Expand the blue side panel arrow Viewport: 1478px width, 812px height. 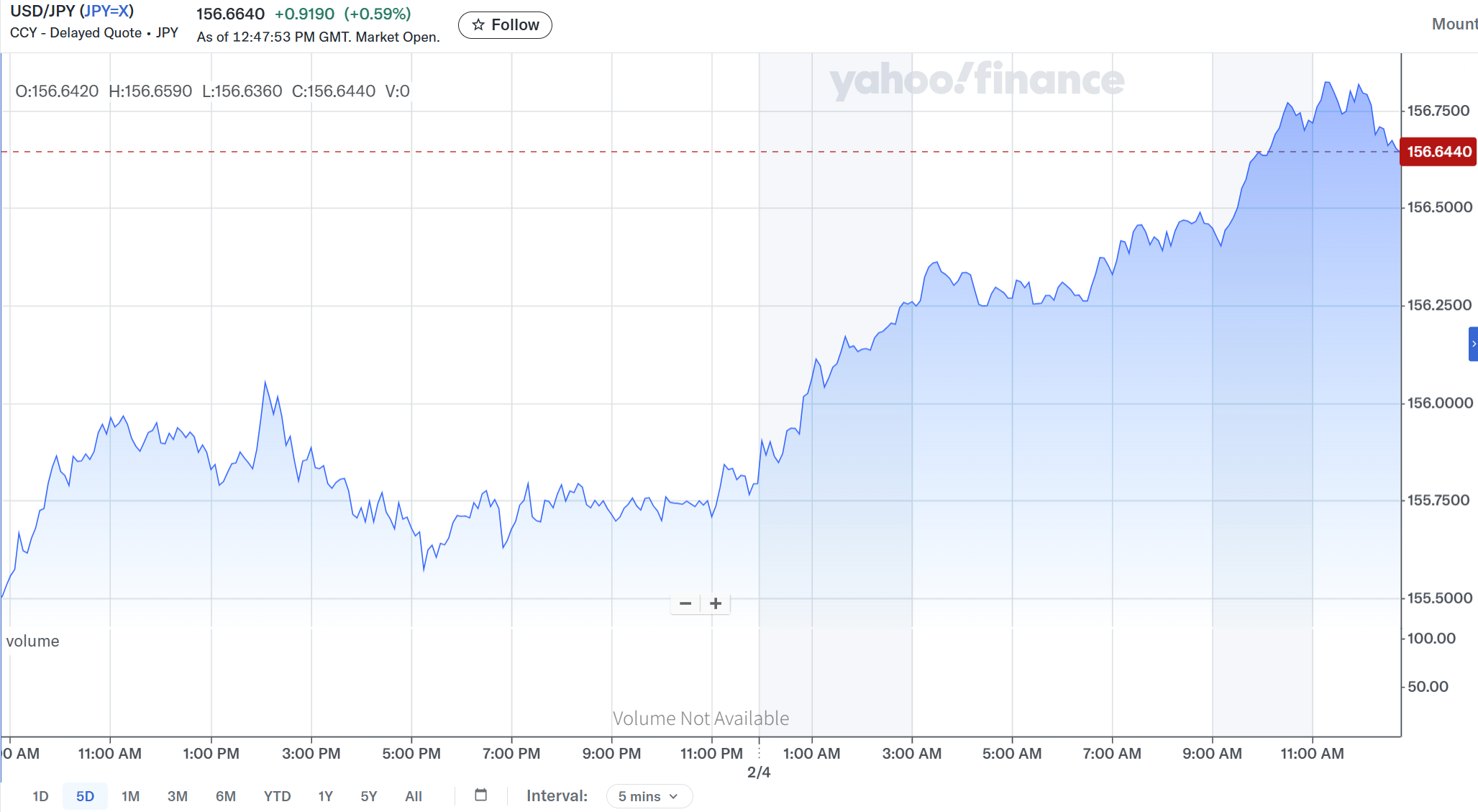[1473, 344]
